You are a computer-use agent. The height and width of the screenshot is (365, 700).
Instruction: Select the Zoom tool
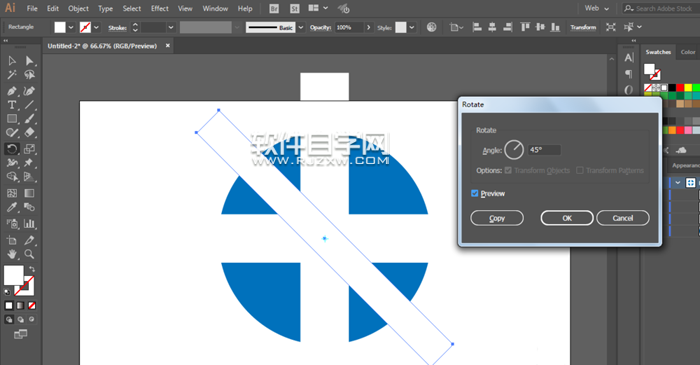[29, 254]
